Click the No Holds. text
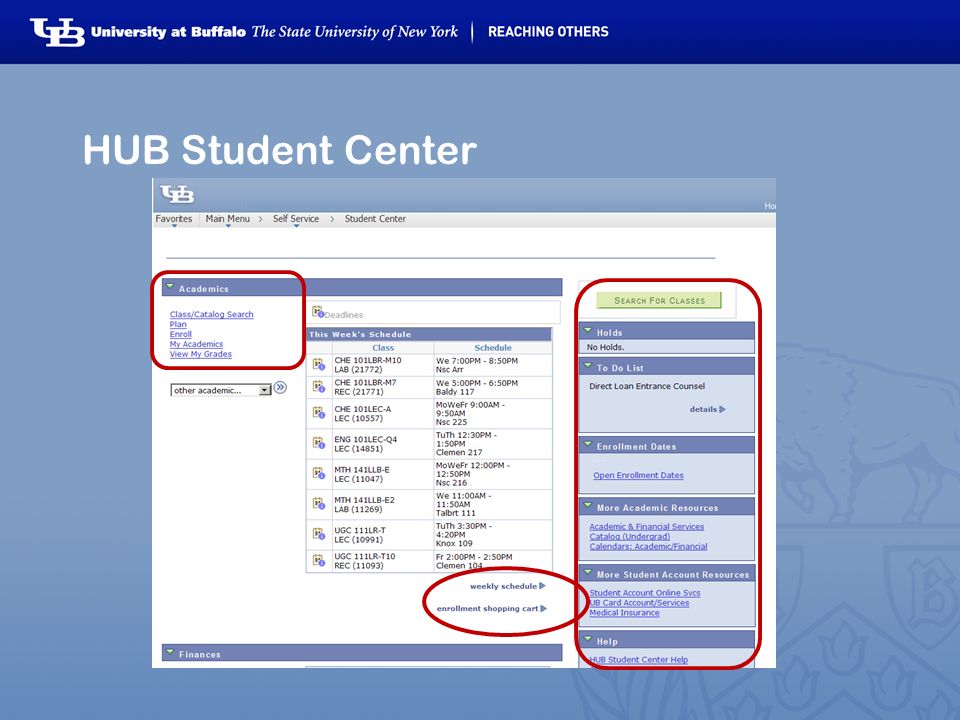Image resolution: width=960 pixels, height=720 pixels. click(x=606, y=347)
